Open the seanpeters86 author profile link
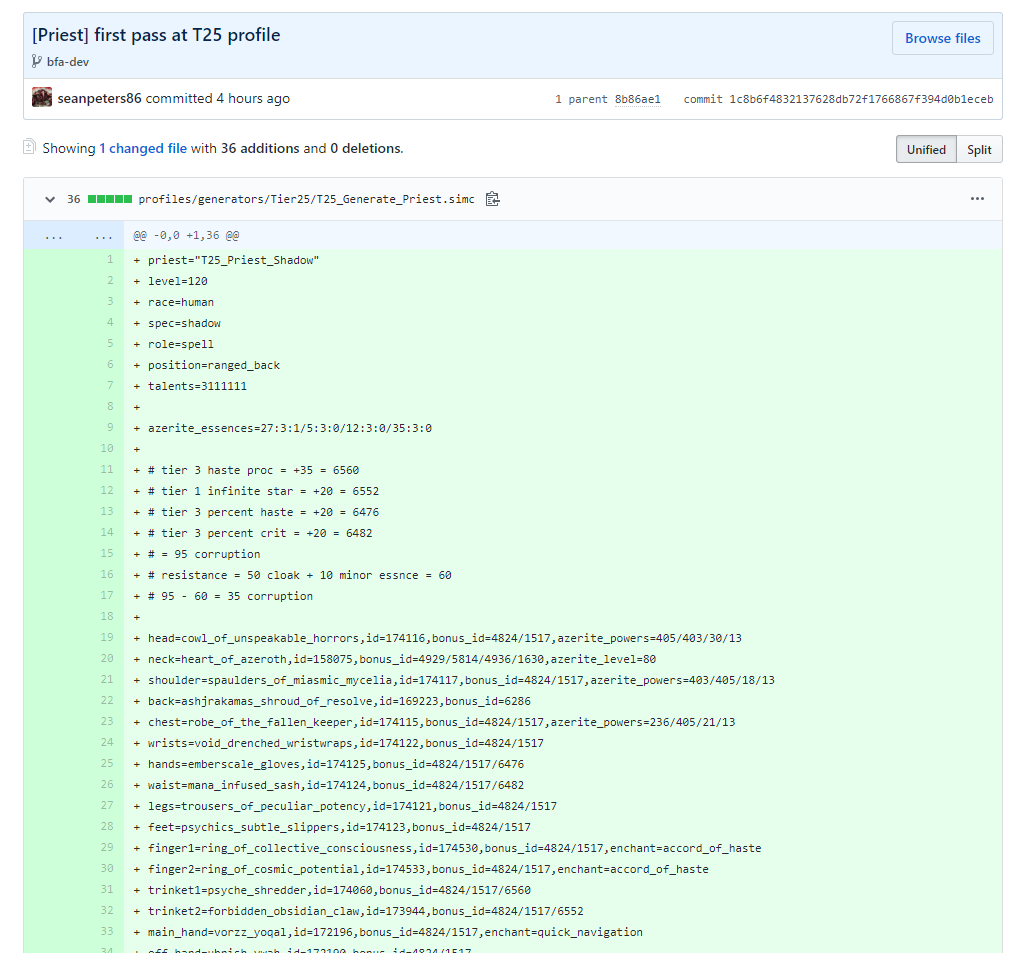Screen dimensions: 1014x953 click(99, 98)
